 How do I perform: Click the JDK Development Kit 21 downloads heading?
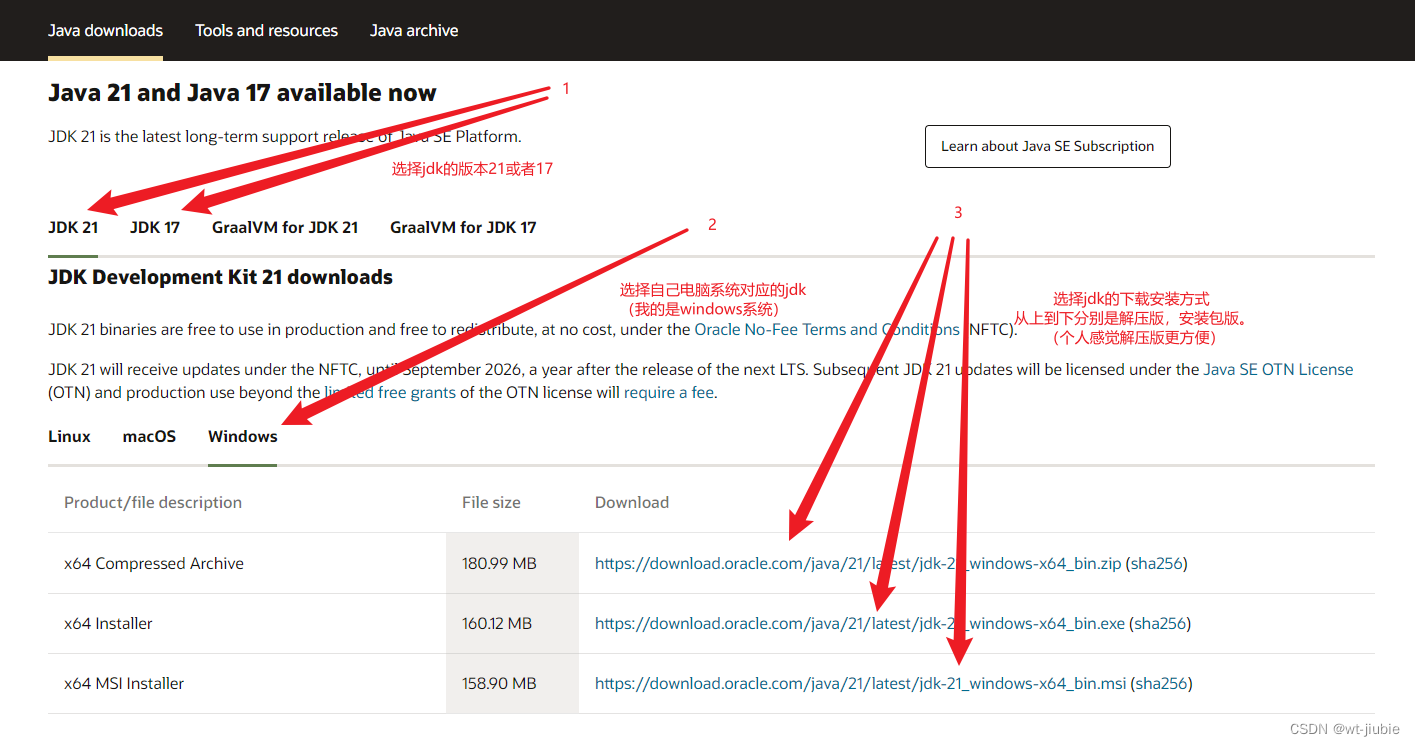click(x=220, y=277)
